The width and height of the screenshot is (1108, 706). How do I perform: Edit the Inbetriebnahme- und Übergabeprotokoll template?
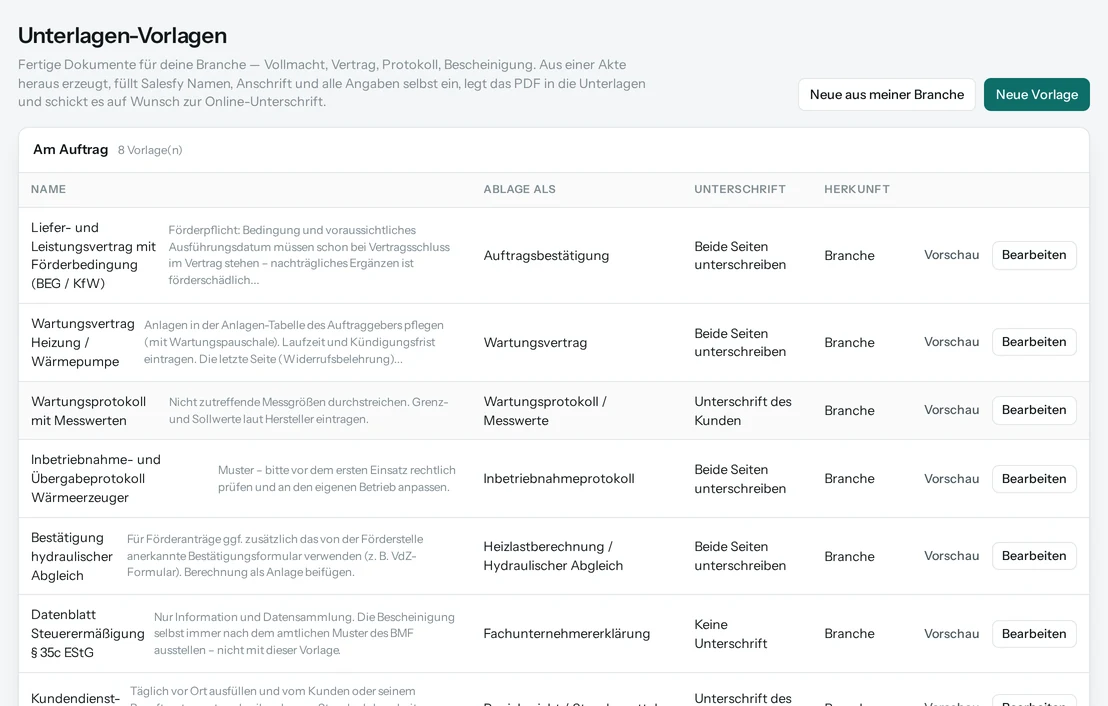(1034, 478)
